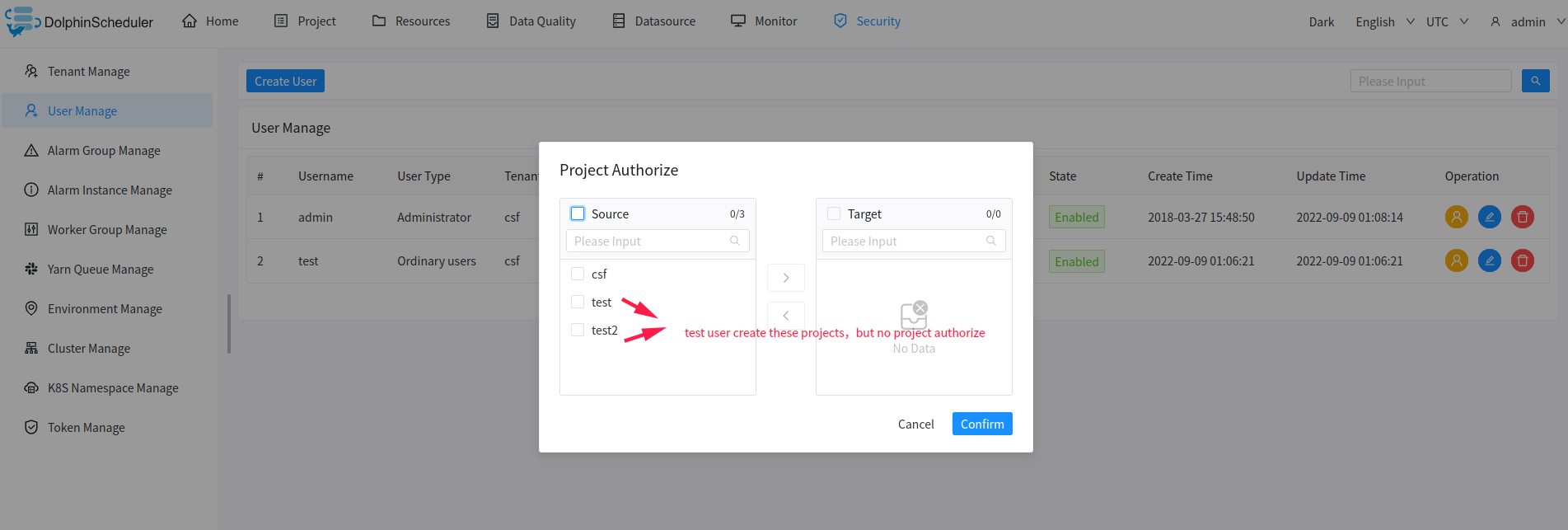Click the edit pencil icon for test row
Viewport: 1568px width, 530px height.
coord(1490,260)
